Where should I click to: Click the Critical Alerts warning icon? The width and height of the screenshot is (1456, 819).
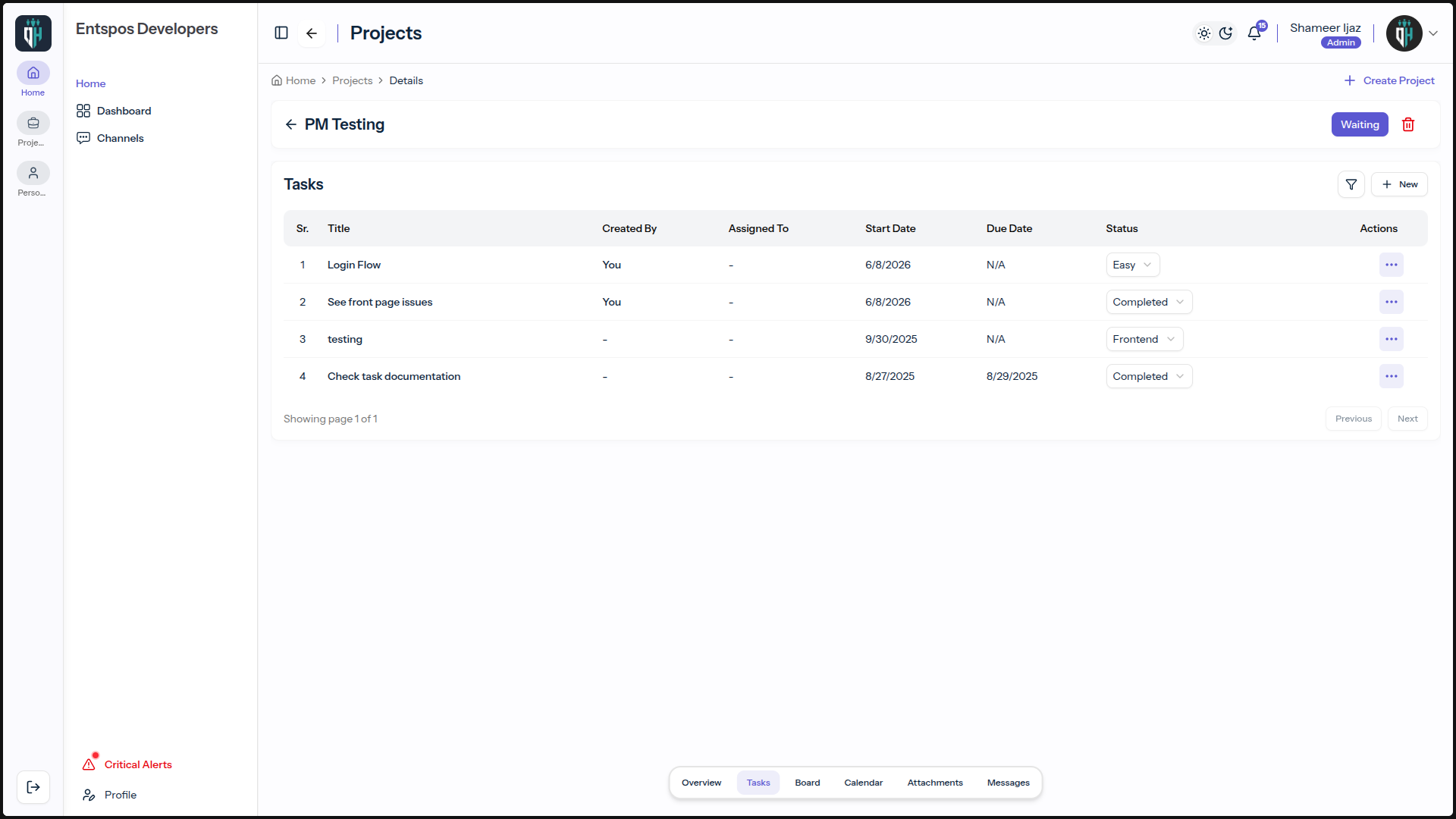tap(89, 764)
